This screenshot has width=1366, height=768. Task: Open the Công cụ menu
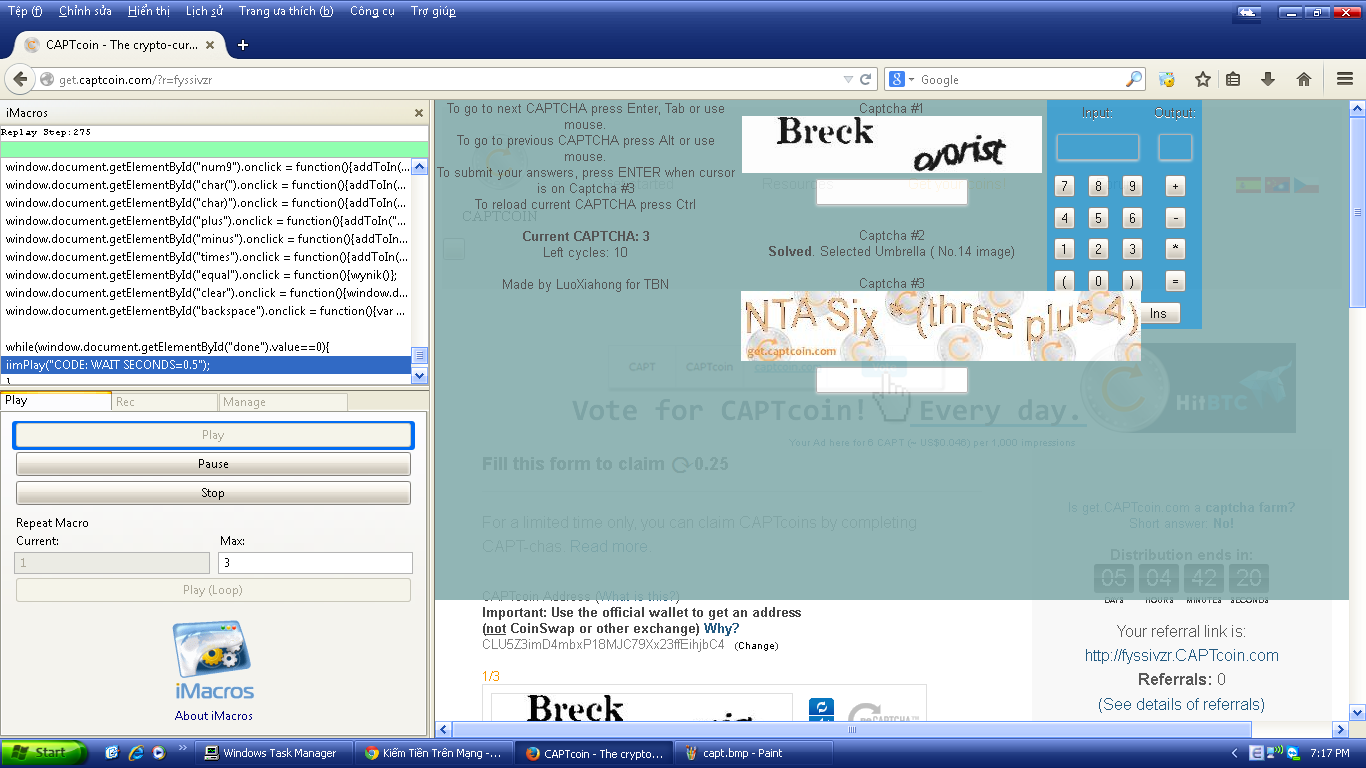point(372,12)
